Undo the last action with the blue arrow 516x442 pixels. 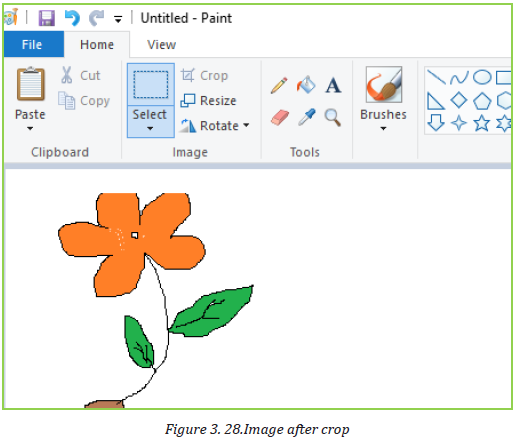tap(72, 18)
